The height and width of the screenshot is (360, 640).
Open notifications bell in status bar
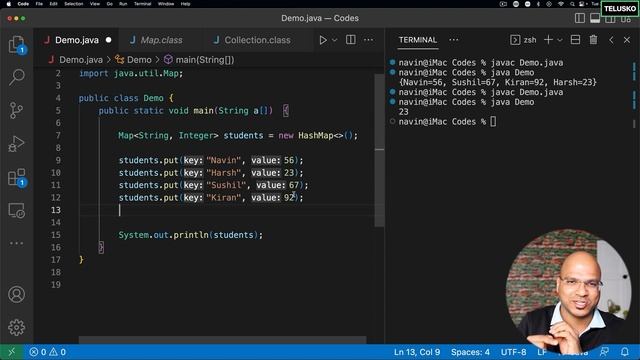pos(624,352)
